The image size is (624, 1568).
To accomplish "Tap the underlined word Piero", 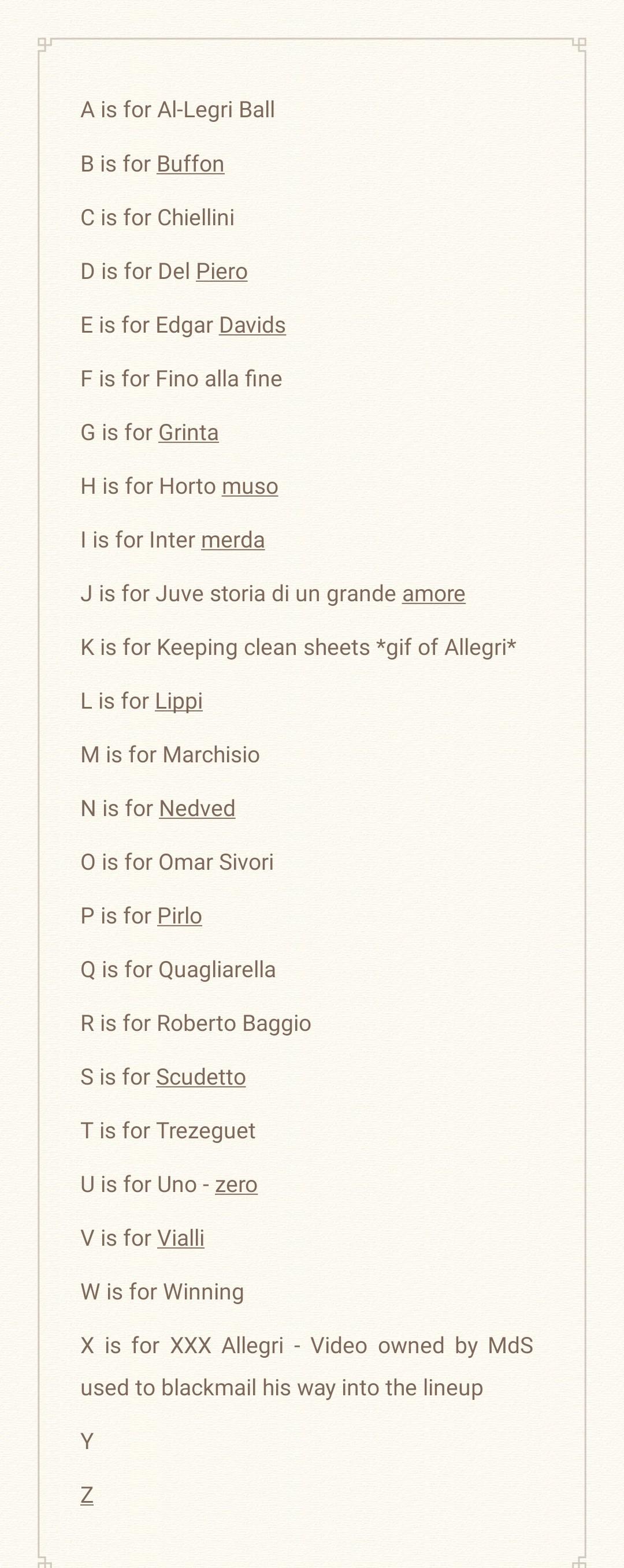I will click(222, 271).
